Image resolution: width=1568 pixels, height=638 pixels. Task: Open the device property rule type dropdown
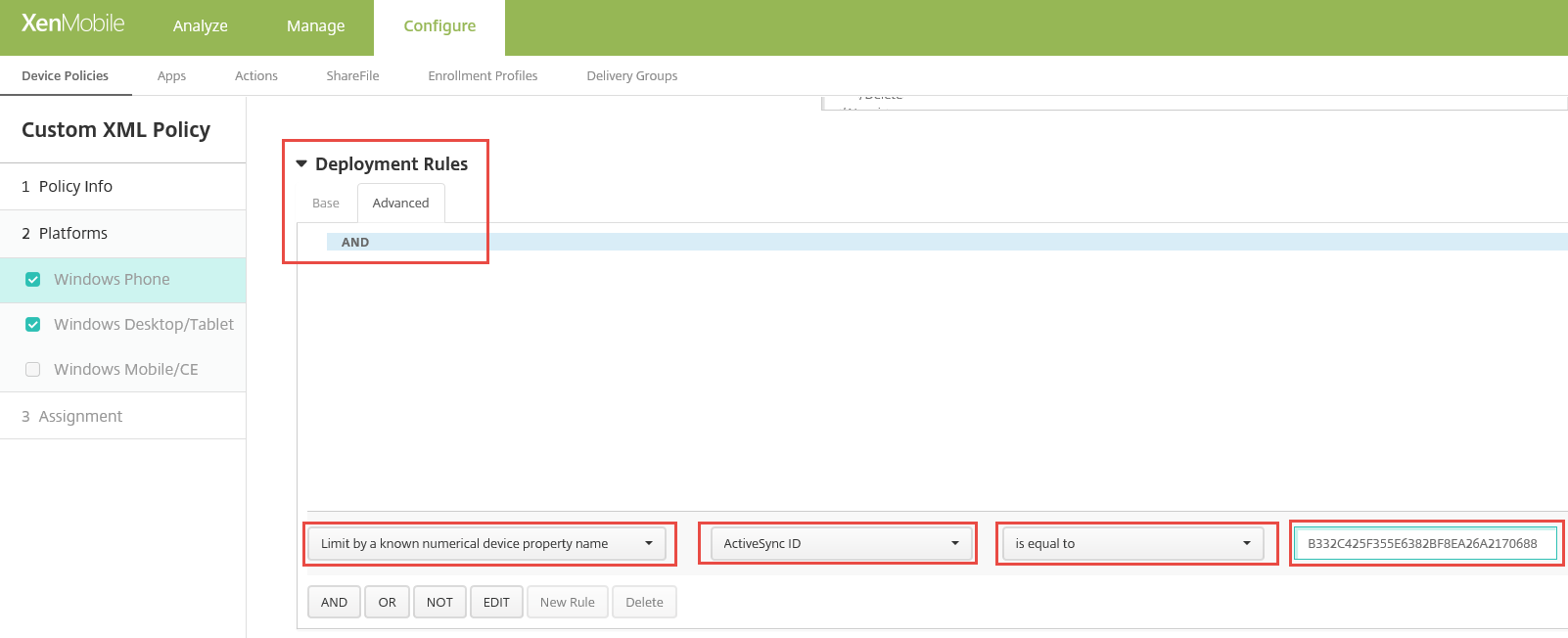pos(486,543)
